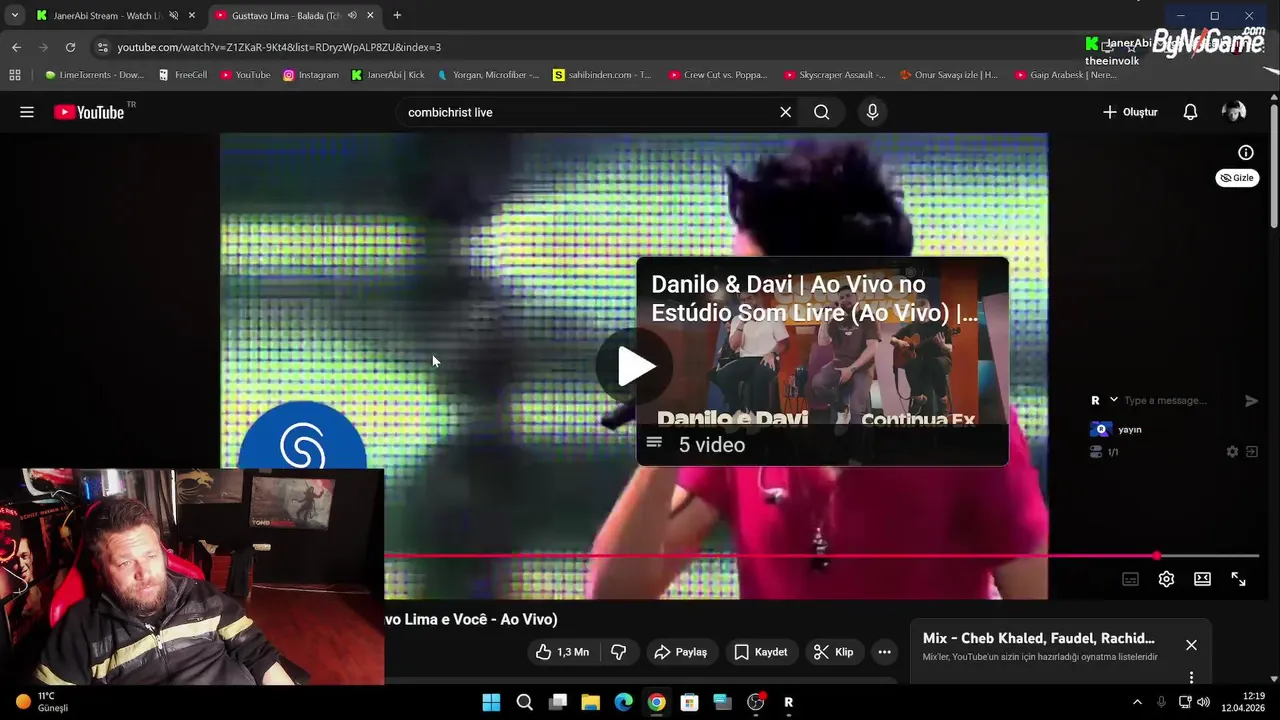Image resolution: width=1280 pixels, height=720 pixels.
Task: Open the JanerAbi | Kick bookmark
Action: 388,75
